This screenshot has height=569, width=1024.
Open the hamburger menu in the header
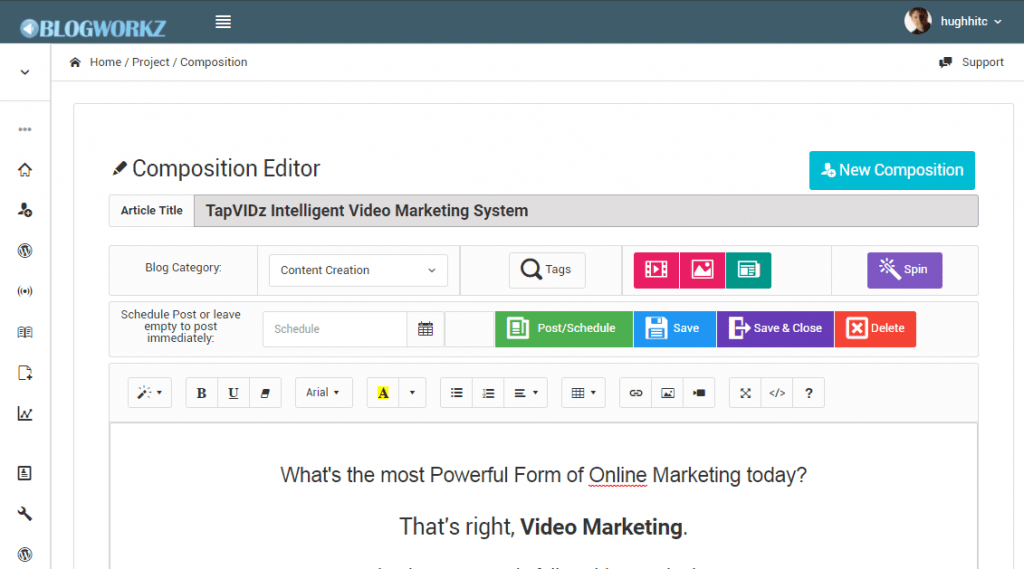223,22
